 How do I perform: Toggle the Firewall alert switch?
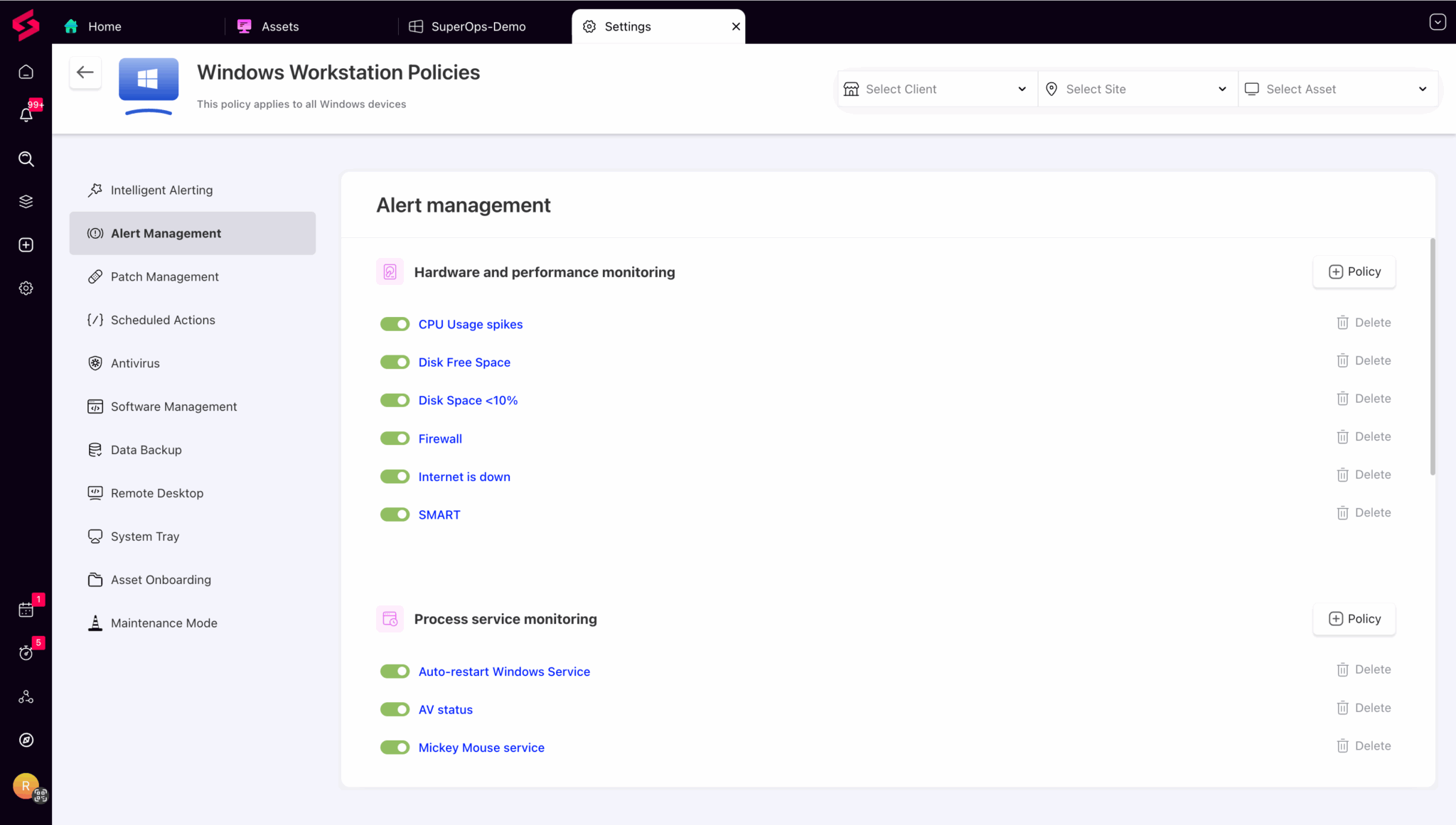click(x=395, y=438)
